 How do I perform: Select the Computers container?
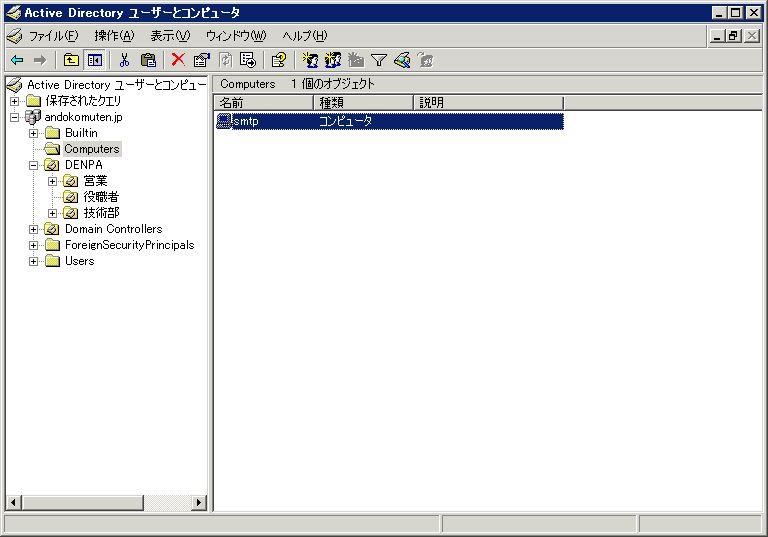click(92, 149)
